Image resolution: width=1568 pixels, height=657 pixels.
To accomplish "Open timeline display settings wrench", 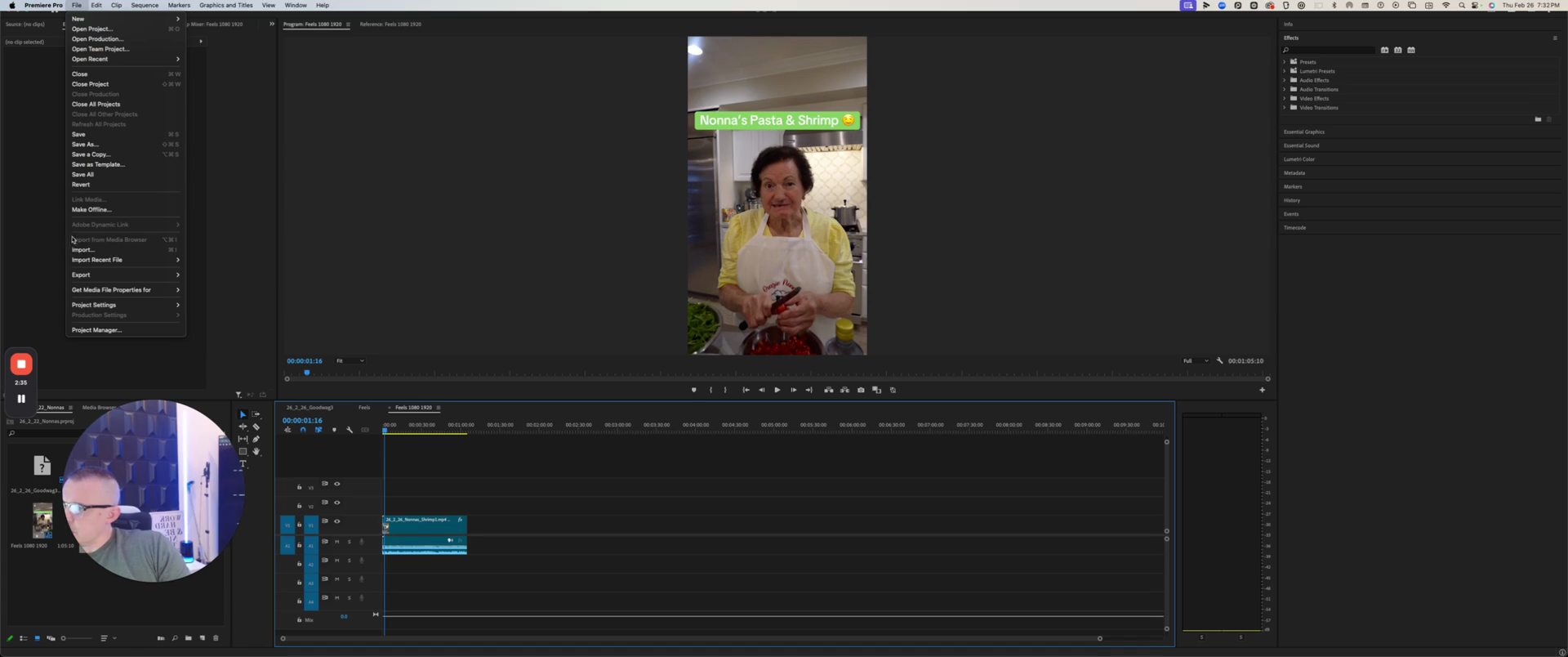I will (350, 430).
